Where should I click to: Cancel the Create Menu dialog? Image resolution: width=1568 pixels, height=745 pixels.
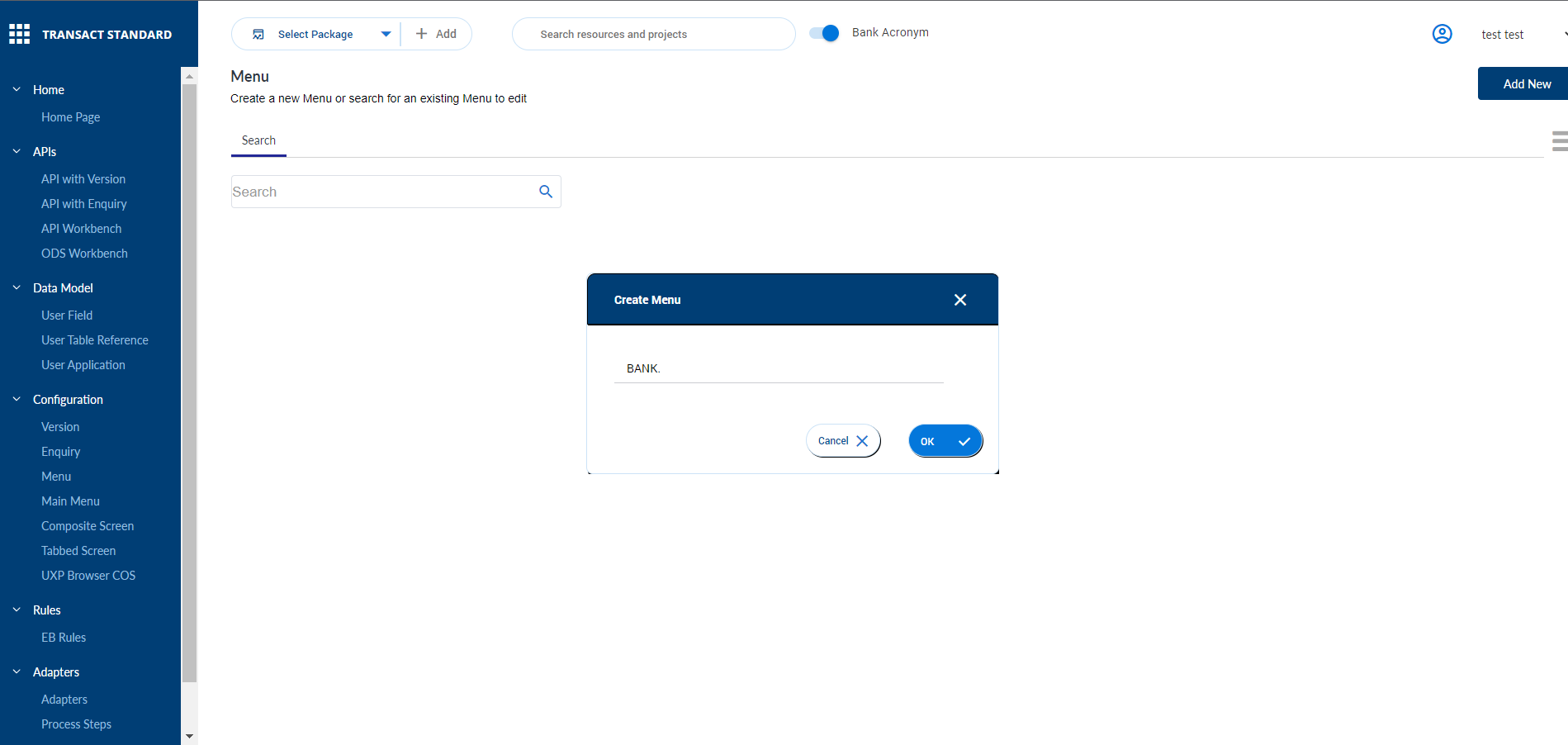842,441
